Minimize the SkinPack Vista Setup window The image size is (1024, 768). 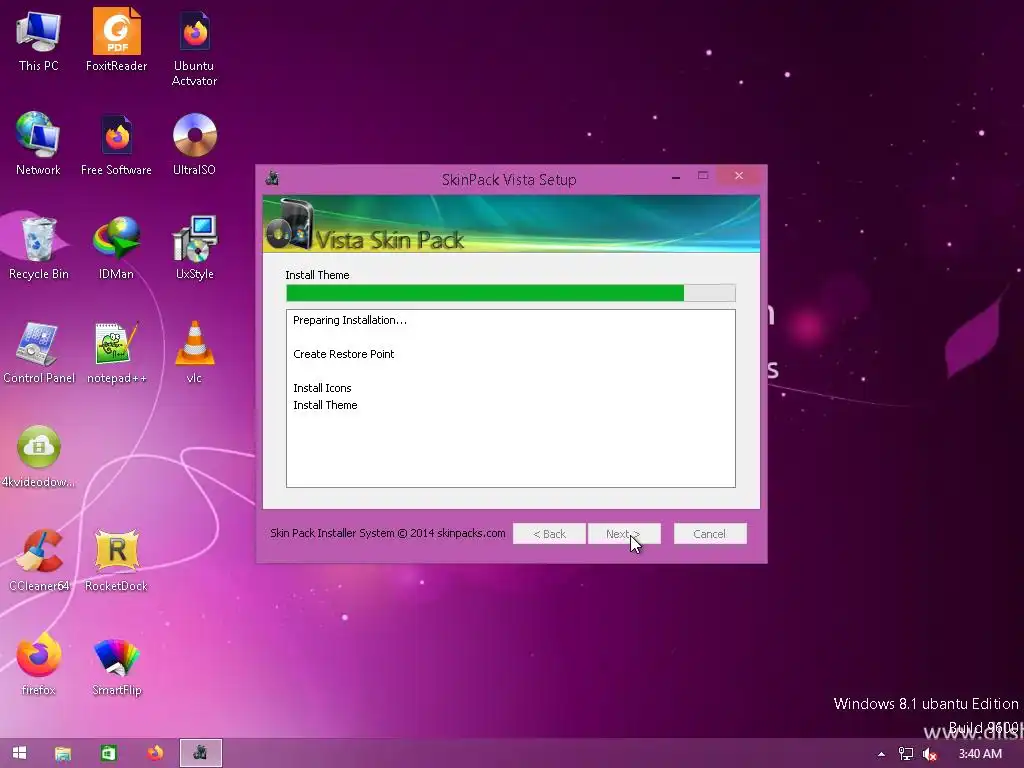pos(676,176)
